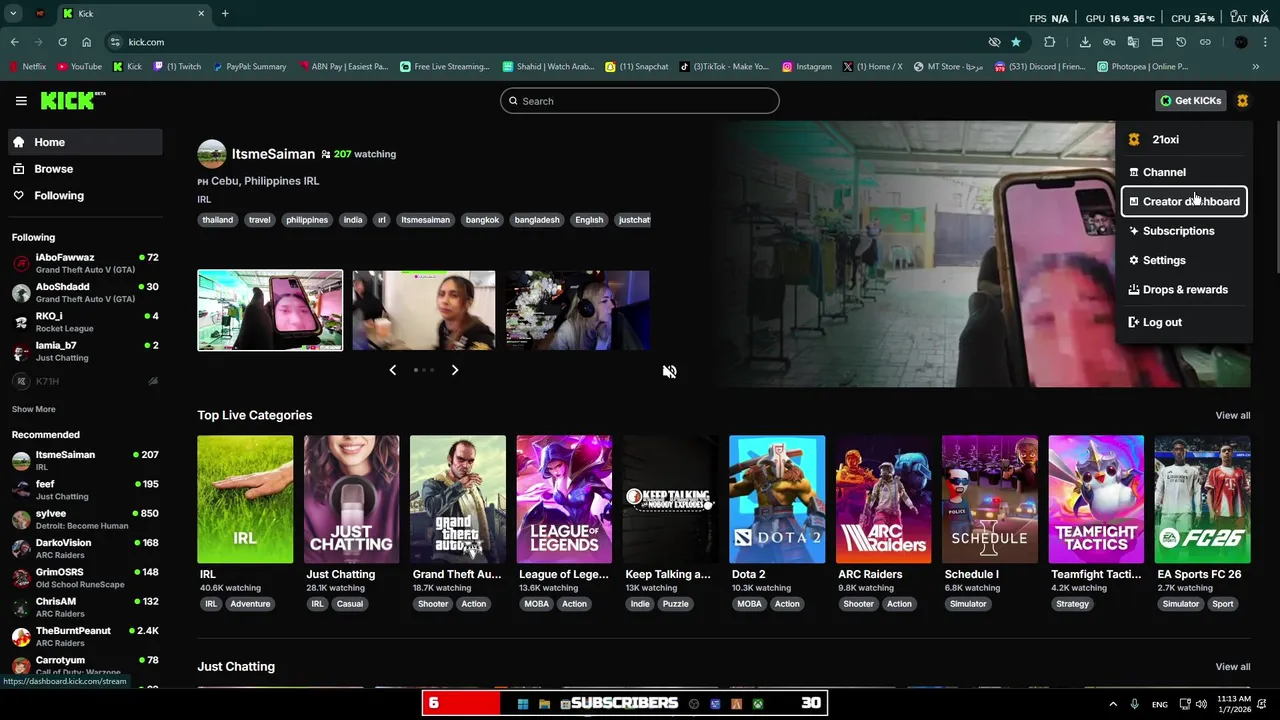The height and width of the screenshot is (720, 1280).
Task: Open the IRL category card
Action: coord(245,499)
